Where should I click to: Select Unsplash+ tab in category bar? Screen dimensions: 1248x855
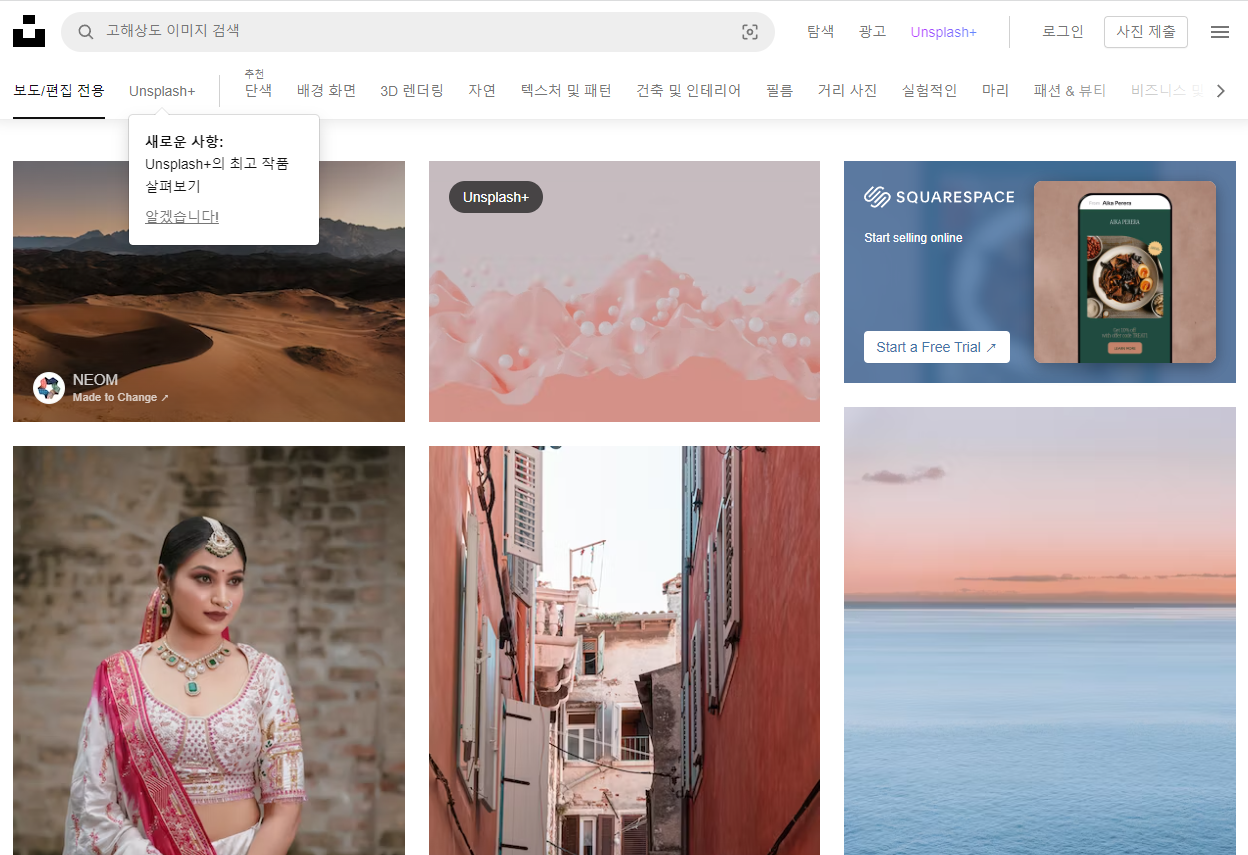point(162,91)
